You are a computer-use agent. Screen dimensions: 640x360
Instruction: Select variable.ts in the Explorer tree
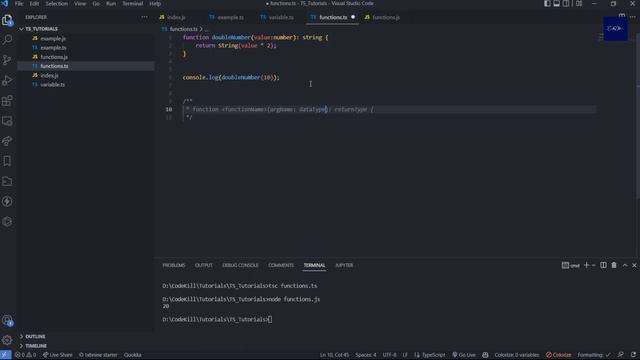53,84
